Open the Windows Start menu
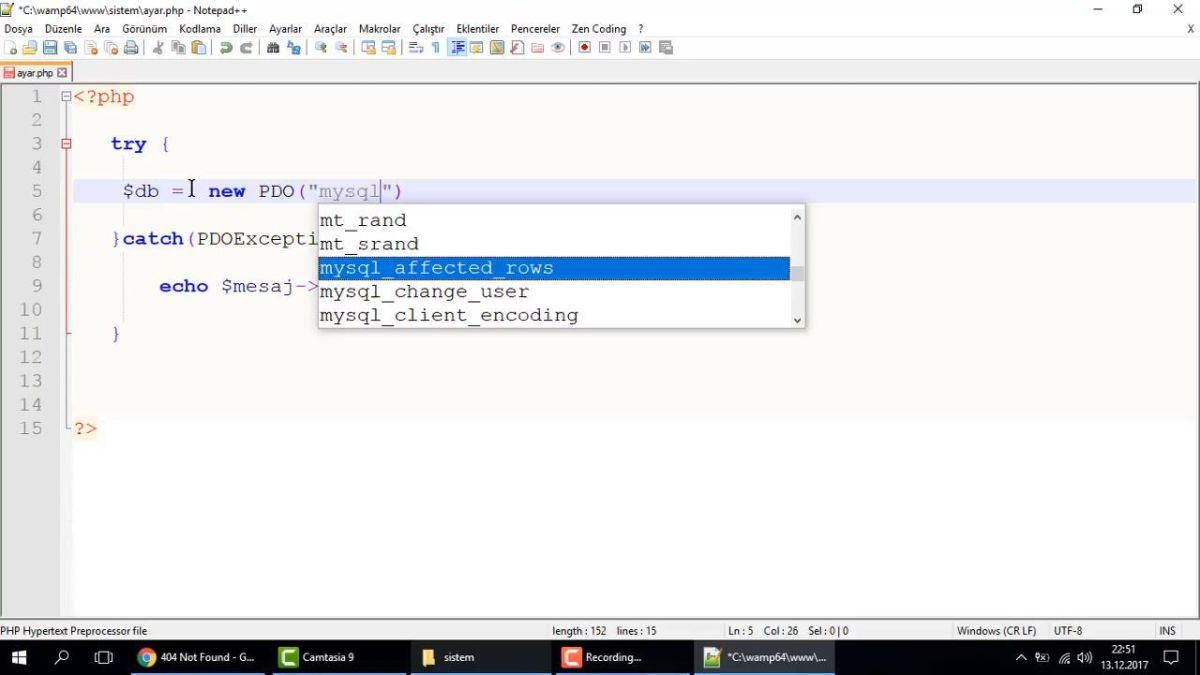 [x=19, y=658]
